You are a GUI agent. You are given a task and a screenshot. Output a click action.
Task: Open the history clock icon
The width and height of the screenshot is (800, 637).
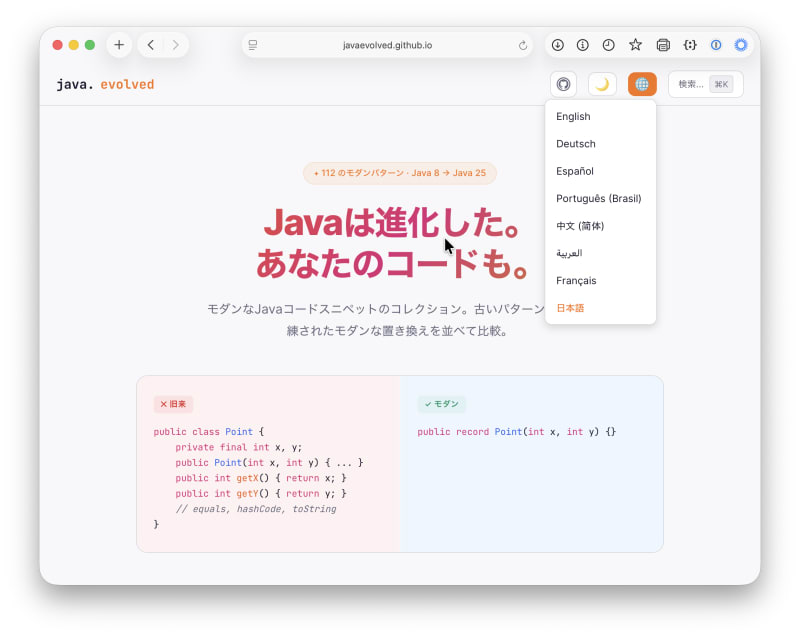(x=609, y=45)
